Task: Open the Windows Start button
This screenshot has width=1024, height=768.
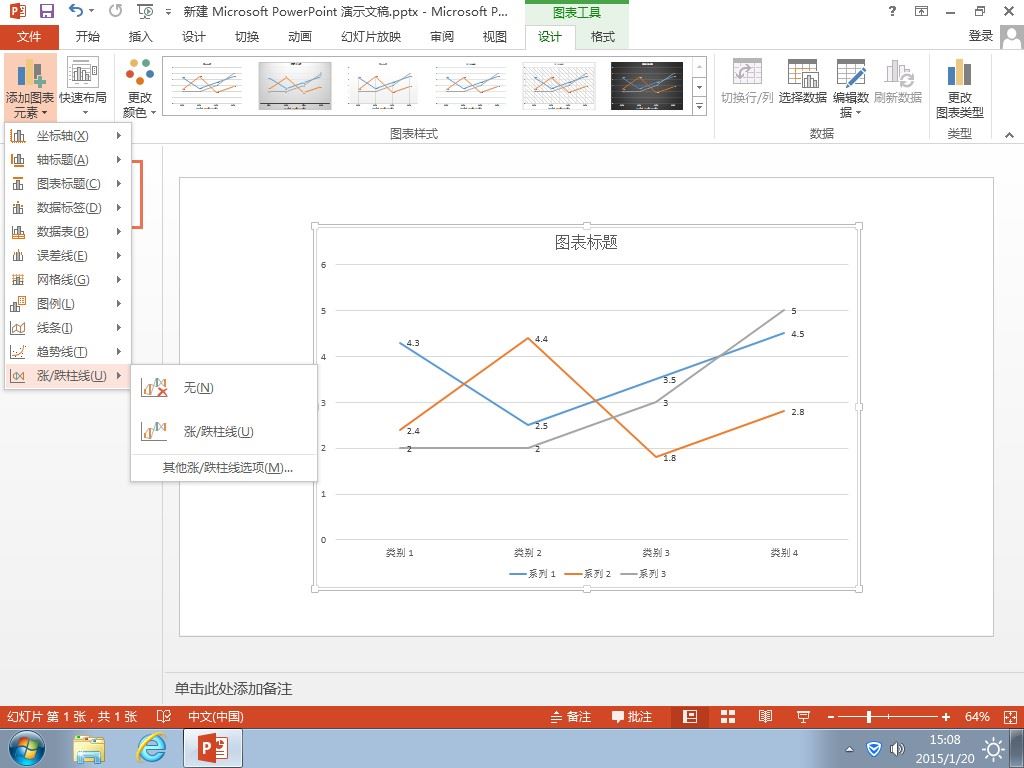Action: point(27,748)
